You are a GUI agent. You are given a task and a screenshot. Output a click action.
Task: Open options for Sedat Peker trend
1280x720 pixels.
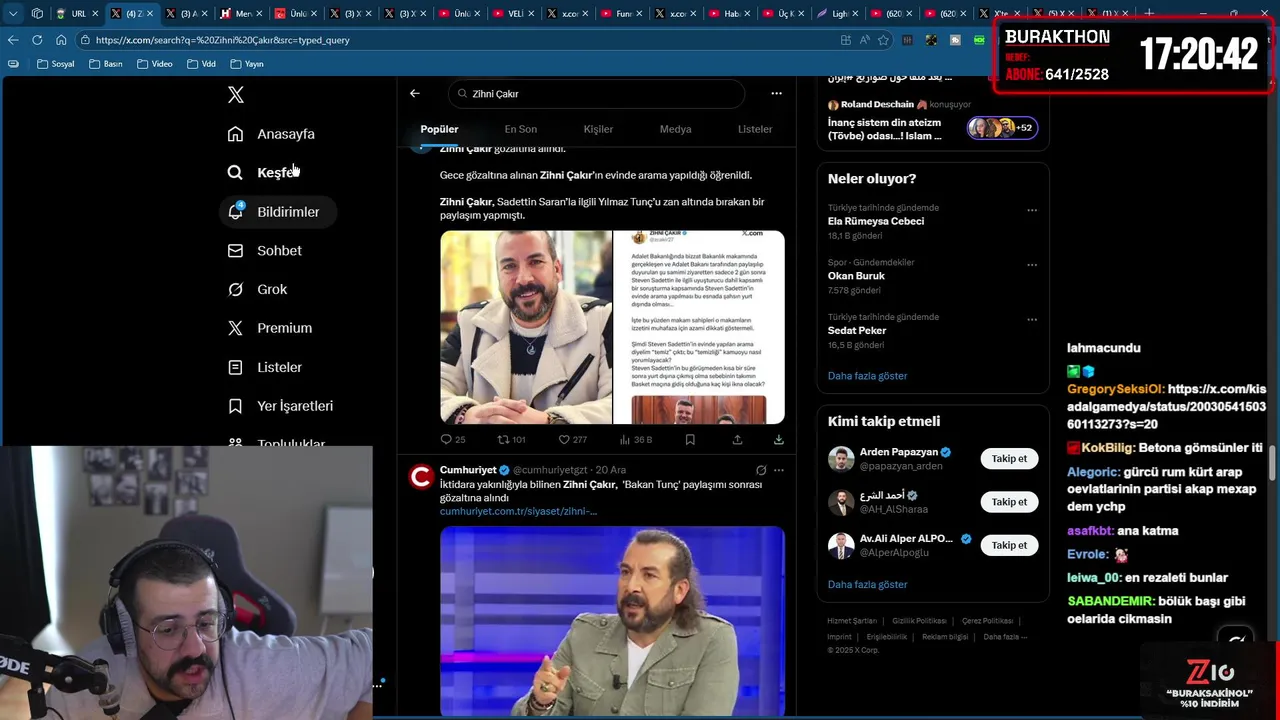coord(1032,320)
